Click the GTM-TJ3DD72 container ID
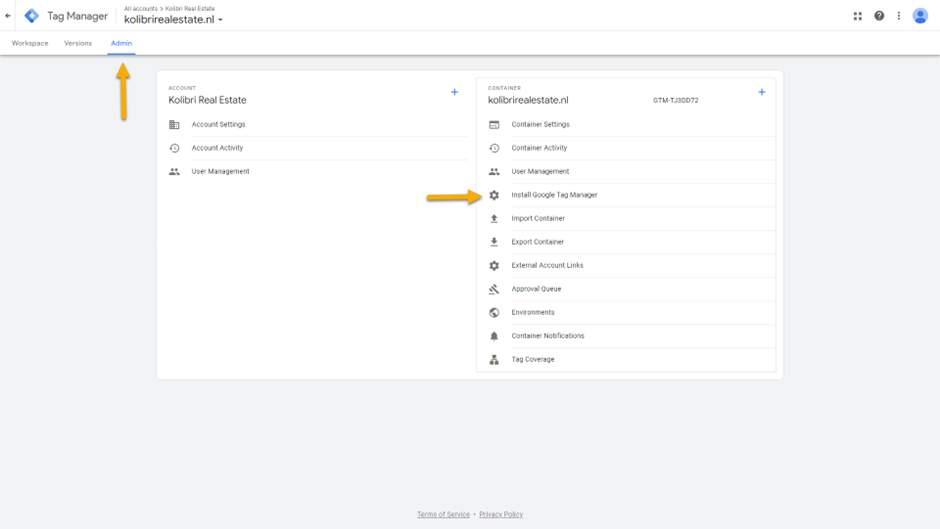 coord(676,101)
